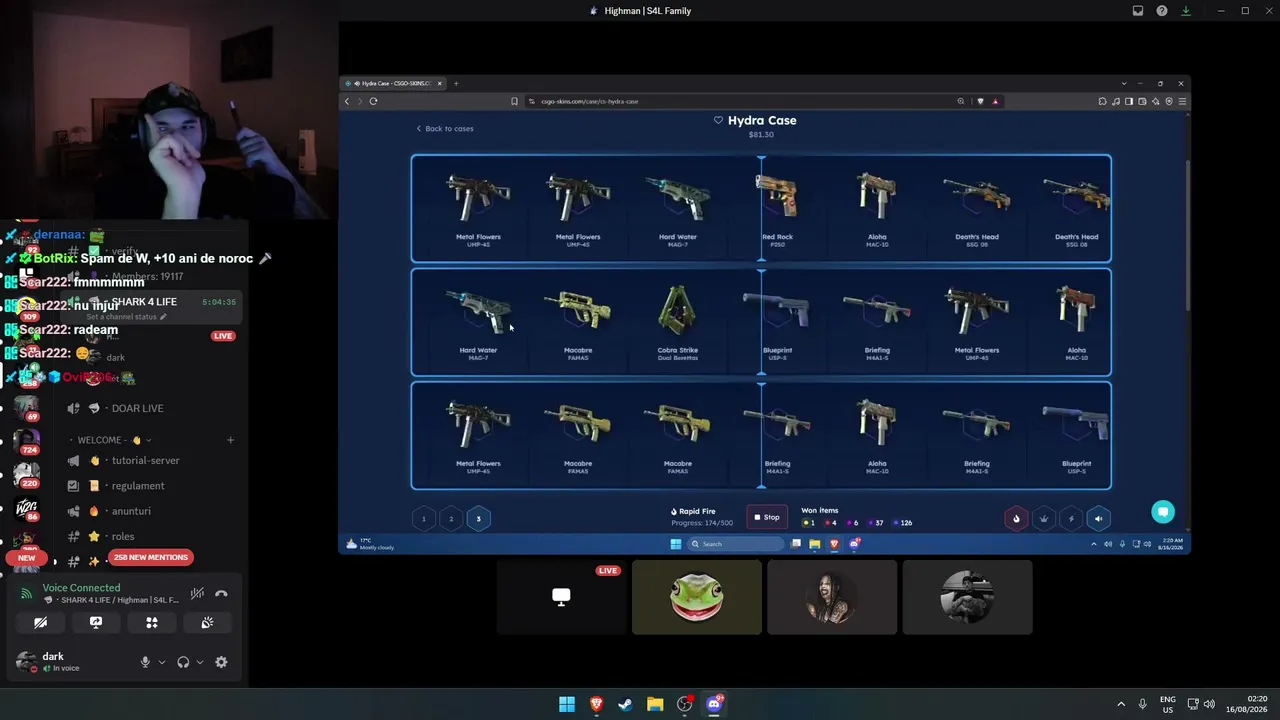
Task: Open File Explorer from the host taskbar
Action: tap(655, 704)
